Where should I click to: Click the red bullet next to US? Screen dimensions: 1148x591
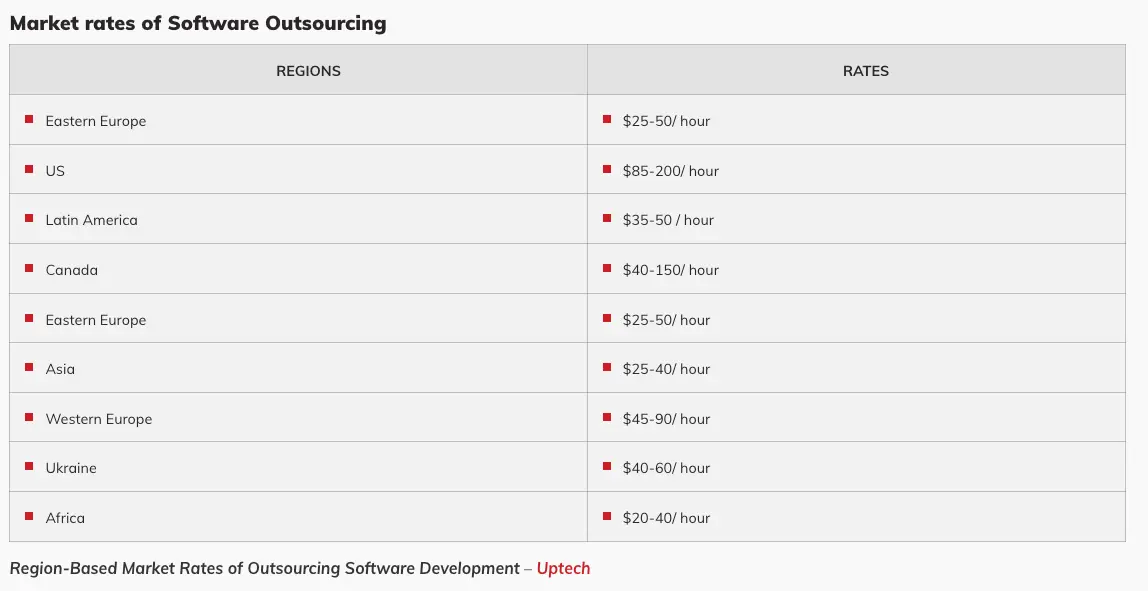29,169
